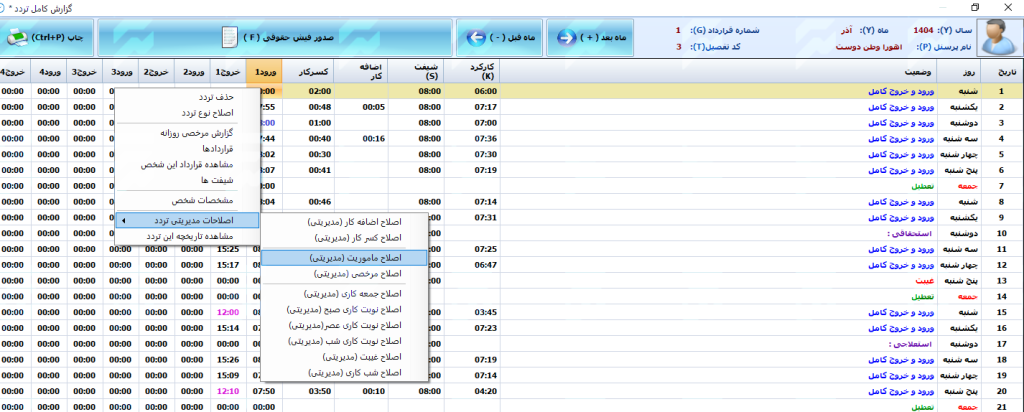This screenshot has height=412, width=1024.
Task: Click the printer icon on the چاپ button
Action: tap(19, 38)
